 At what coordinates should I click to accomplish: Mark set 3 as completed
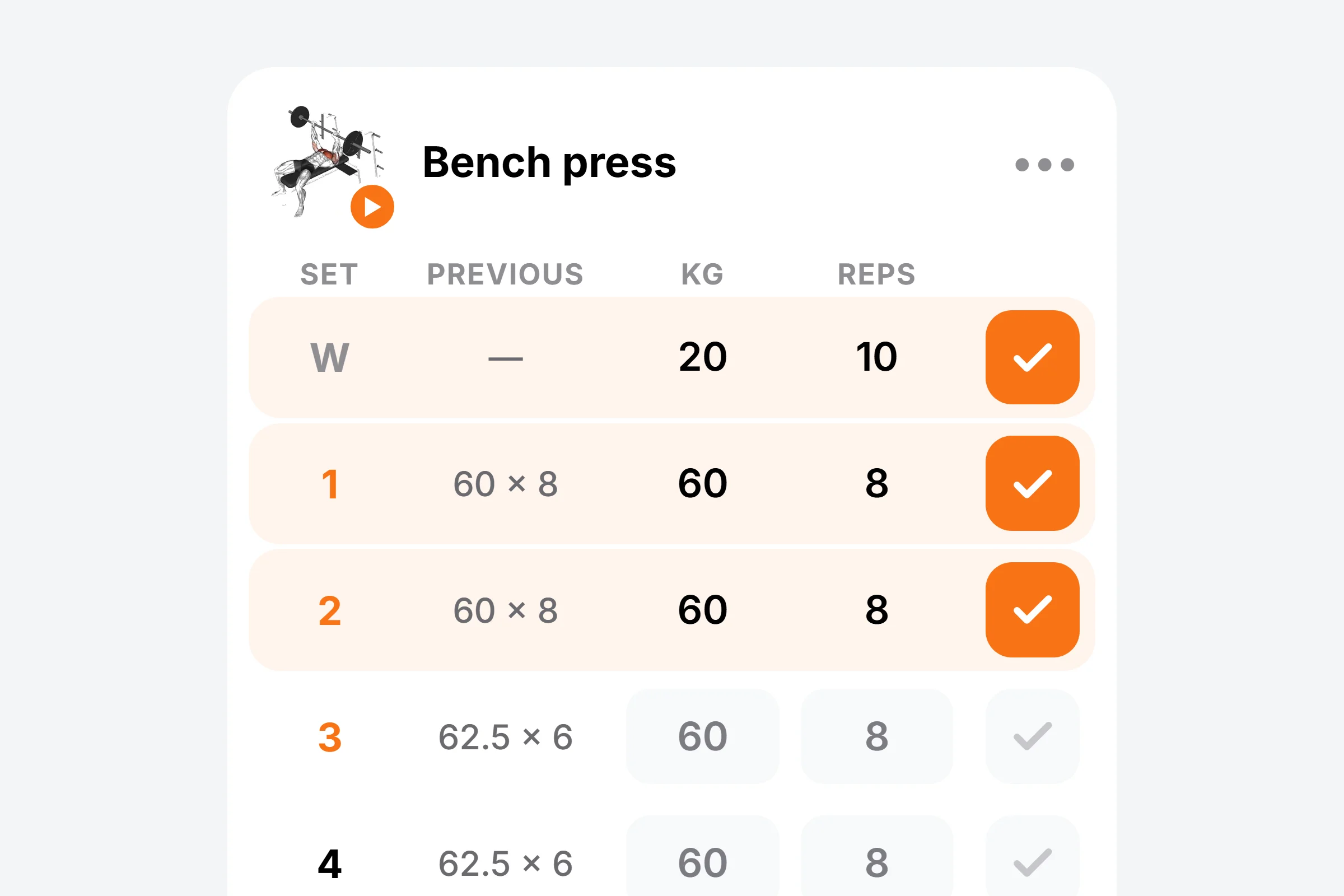click(x=1032, y=736)
